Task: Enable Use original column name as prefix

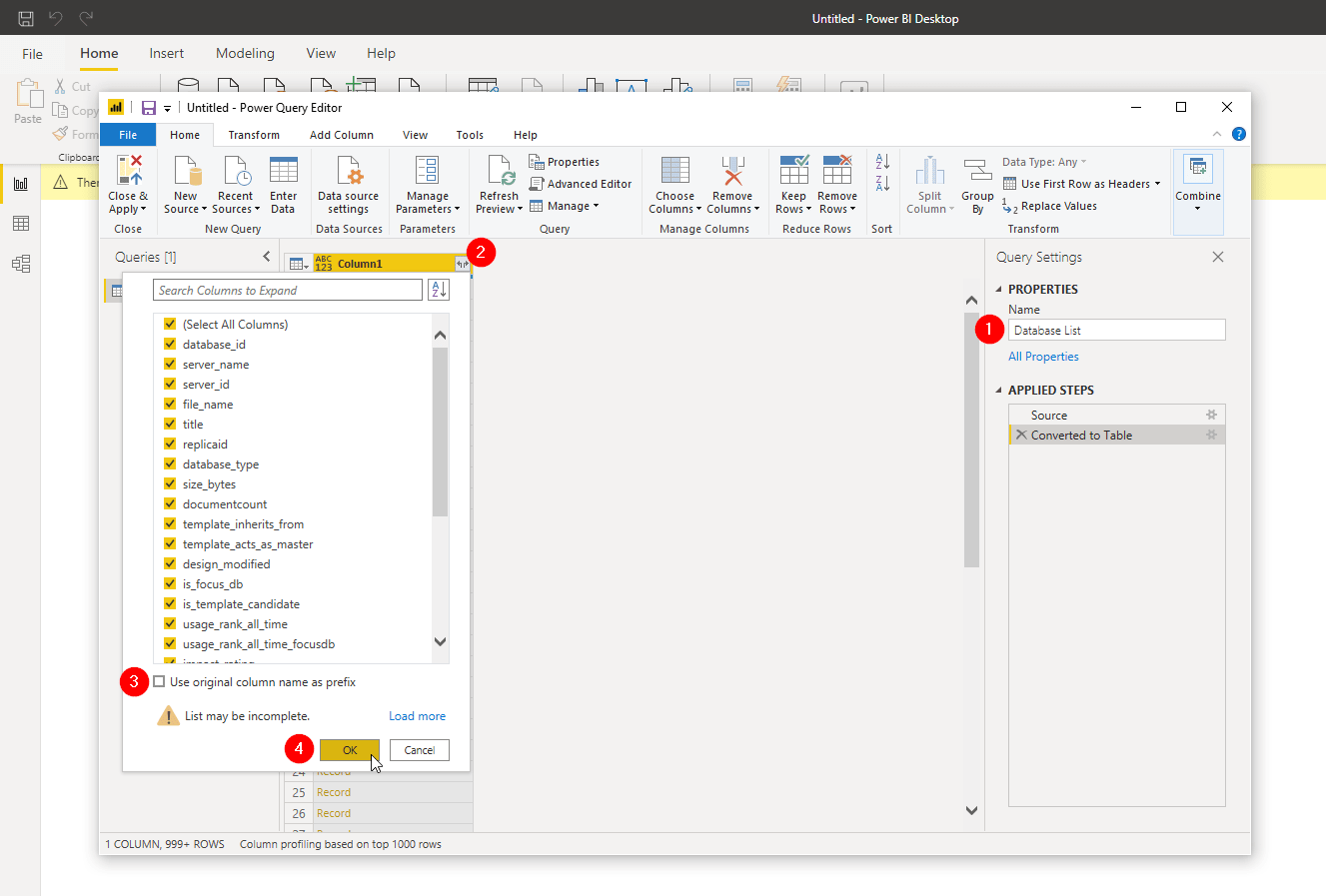Action: point(160,682)
